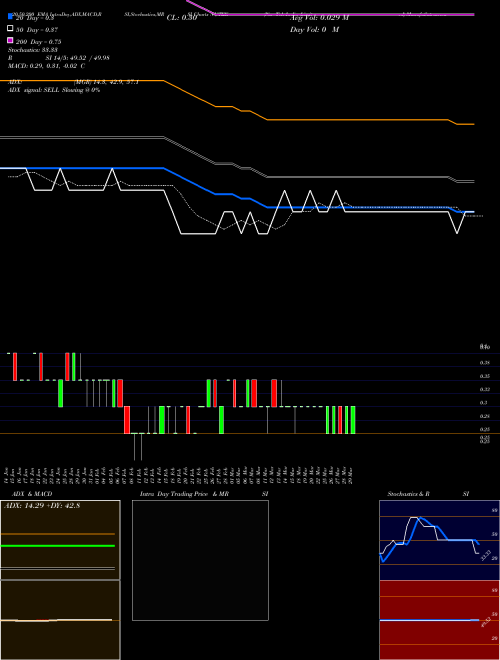Viewport: 500px width, 660px height.
Task: Click the white 50 Day legend swatch
Action: 10,29
